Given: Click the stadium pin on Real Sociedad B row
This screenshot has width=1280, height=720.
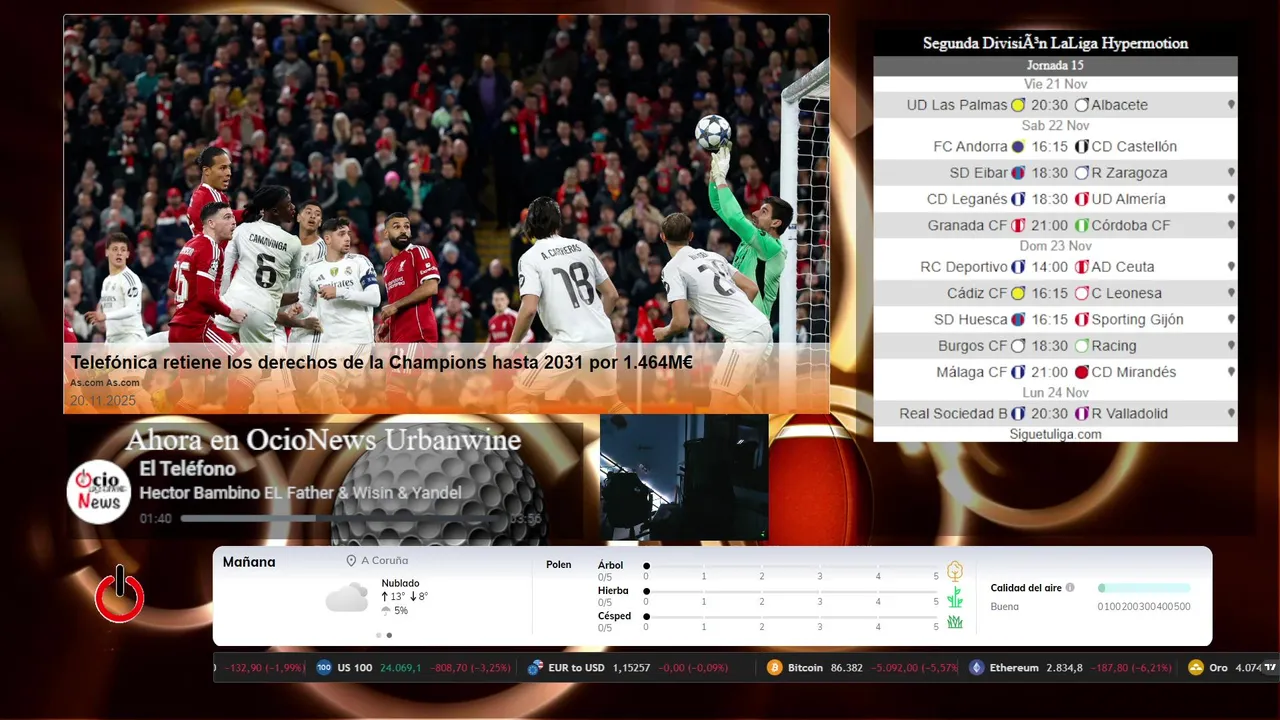Looking at the screenshot, I should 1231,413.
